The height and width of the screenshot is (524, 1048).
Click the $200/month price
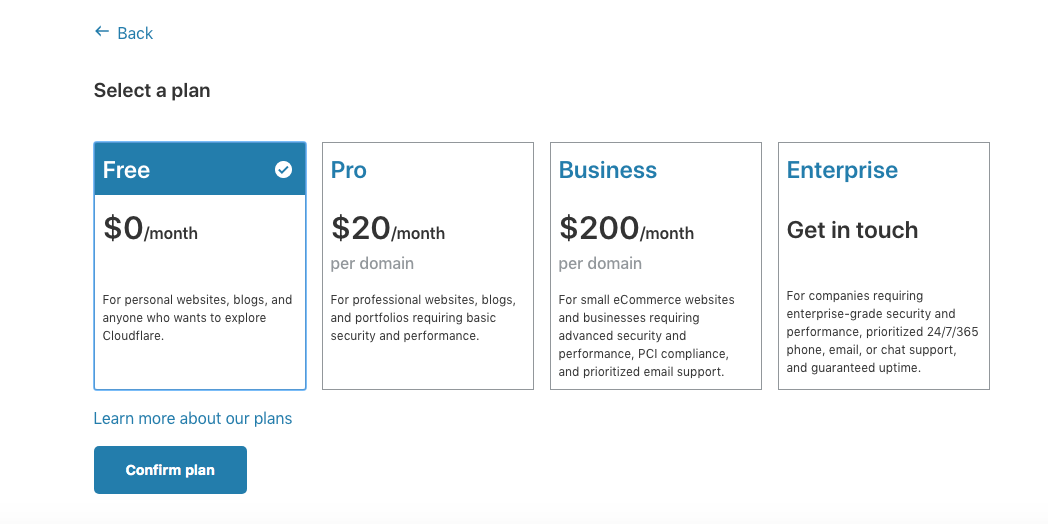[626, 229]
